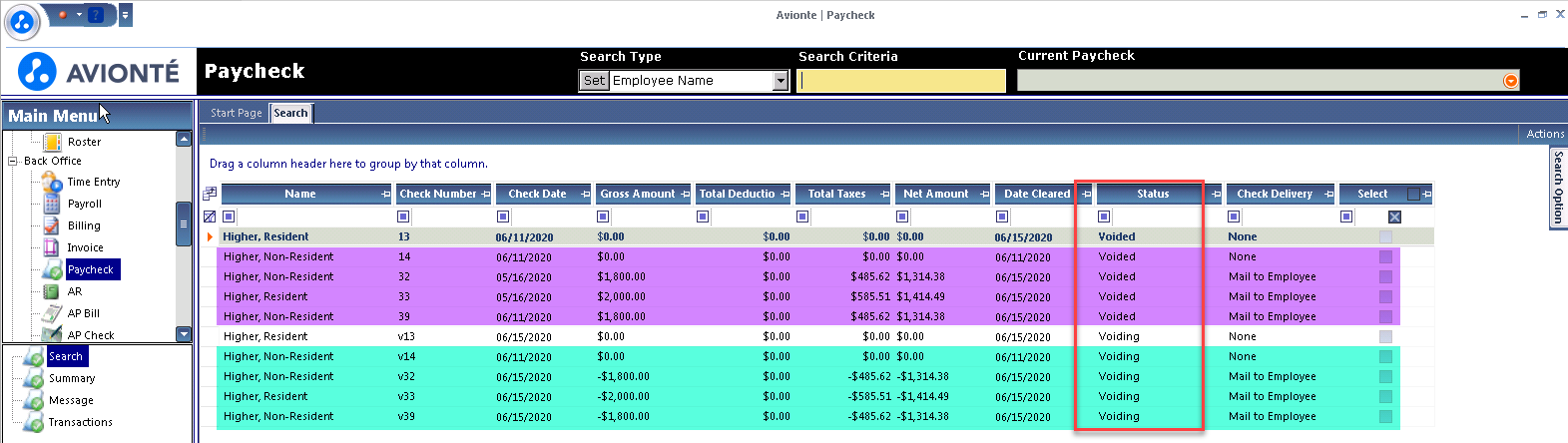1568x443 pixels.
Task: Open the Search Type dropdown arrow
Action: [x=781, y=81]
